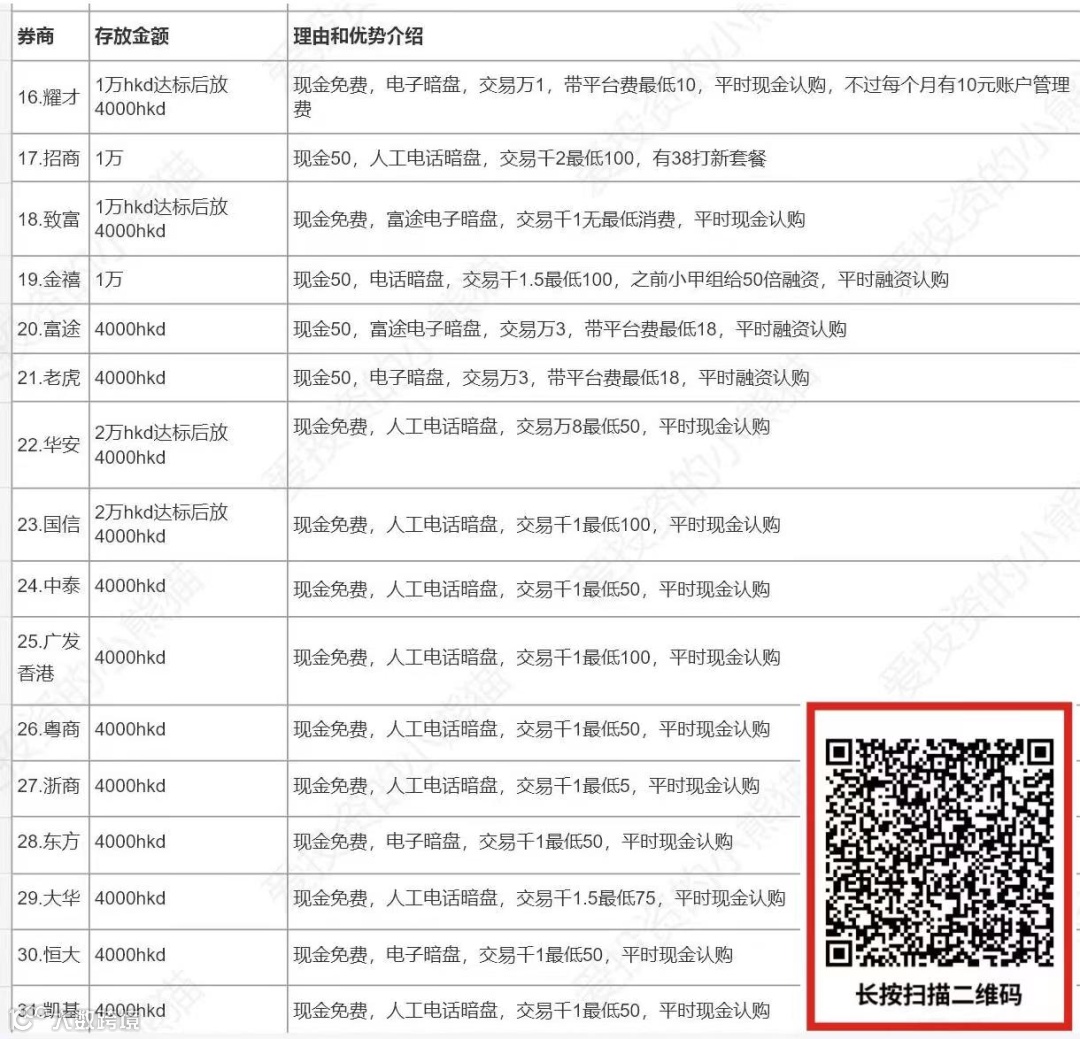Select 4000hkd in the 21.老虎 row
This screenshot has height=1039, width=1080.
(130, 378)
